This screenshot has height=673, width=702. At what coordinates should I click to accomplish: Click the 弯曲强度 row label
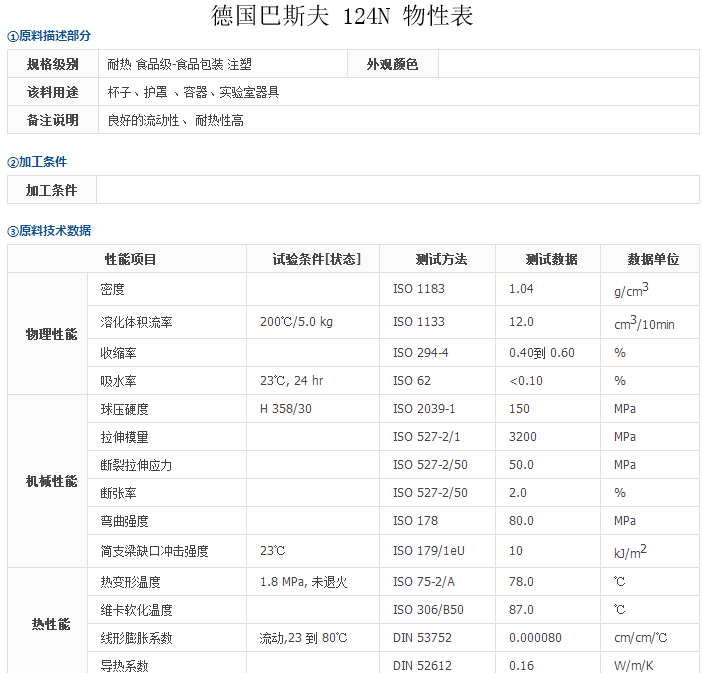[x=124, y=521]
